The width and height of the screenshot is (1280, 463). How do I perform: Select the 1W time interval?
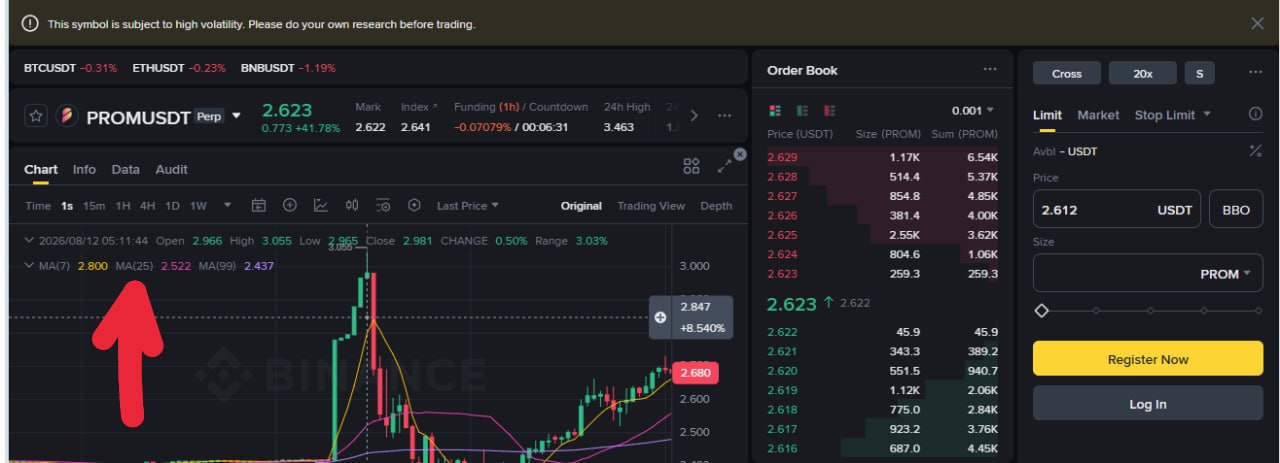coord(198,206)
